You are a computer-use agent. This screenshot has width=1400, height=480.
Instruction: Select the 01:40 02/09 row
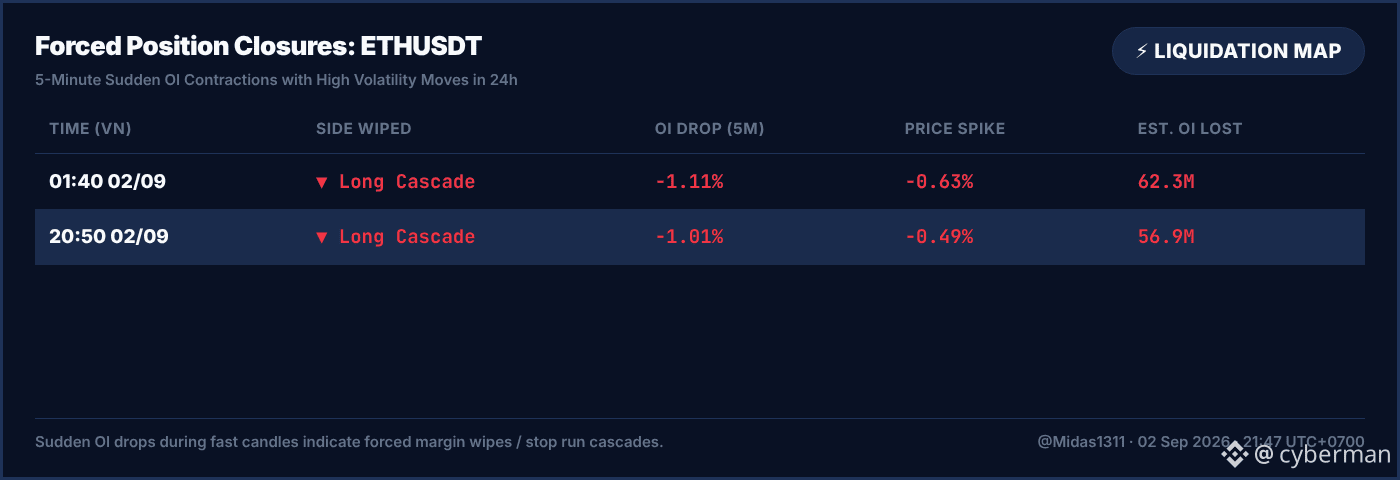700,182
